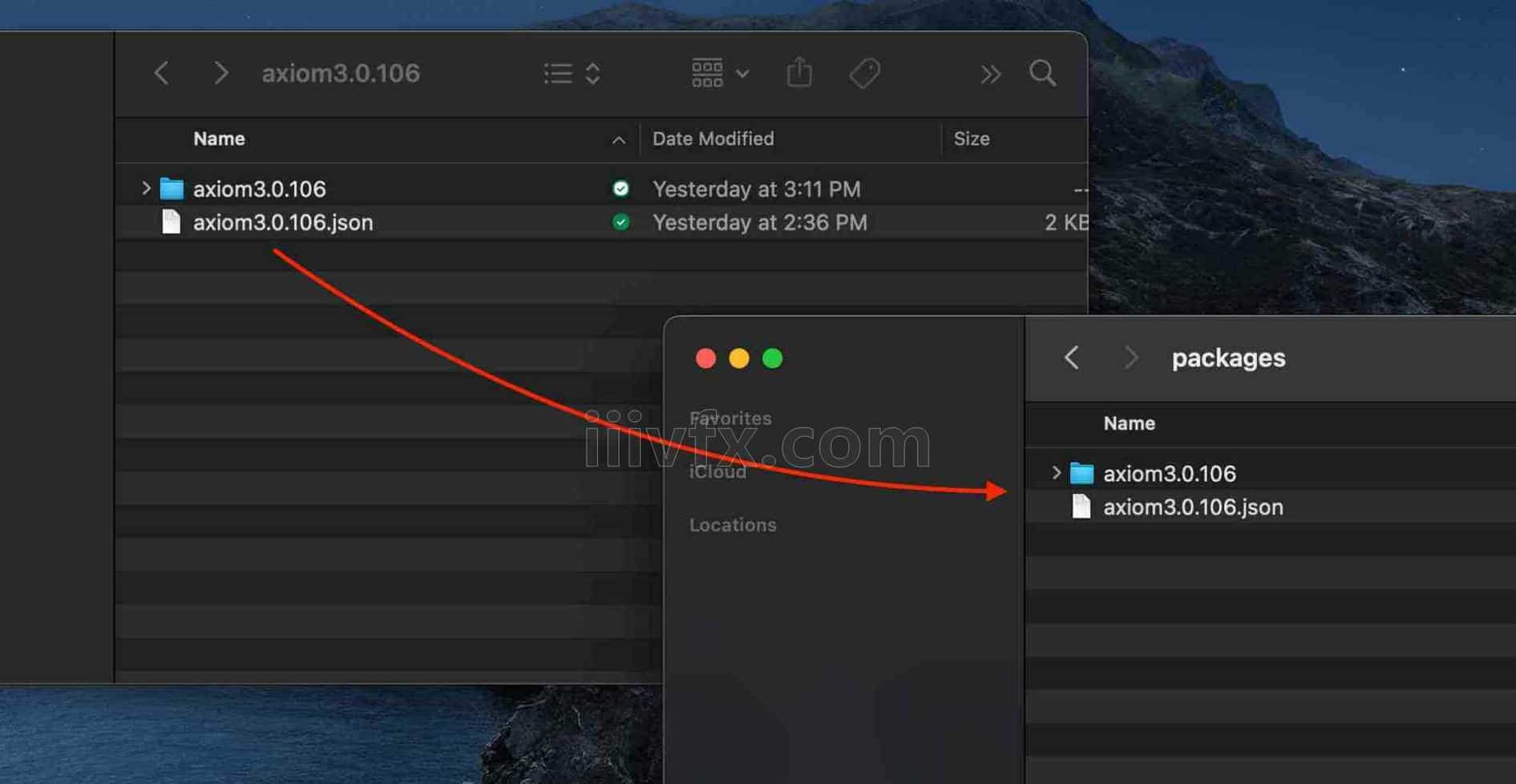This screenshot has width=1516, height=784.
Task: Select axiom3.0.106.json name in packages window
Action: pos(1193,507)
